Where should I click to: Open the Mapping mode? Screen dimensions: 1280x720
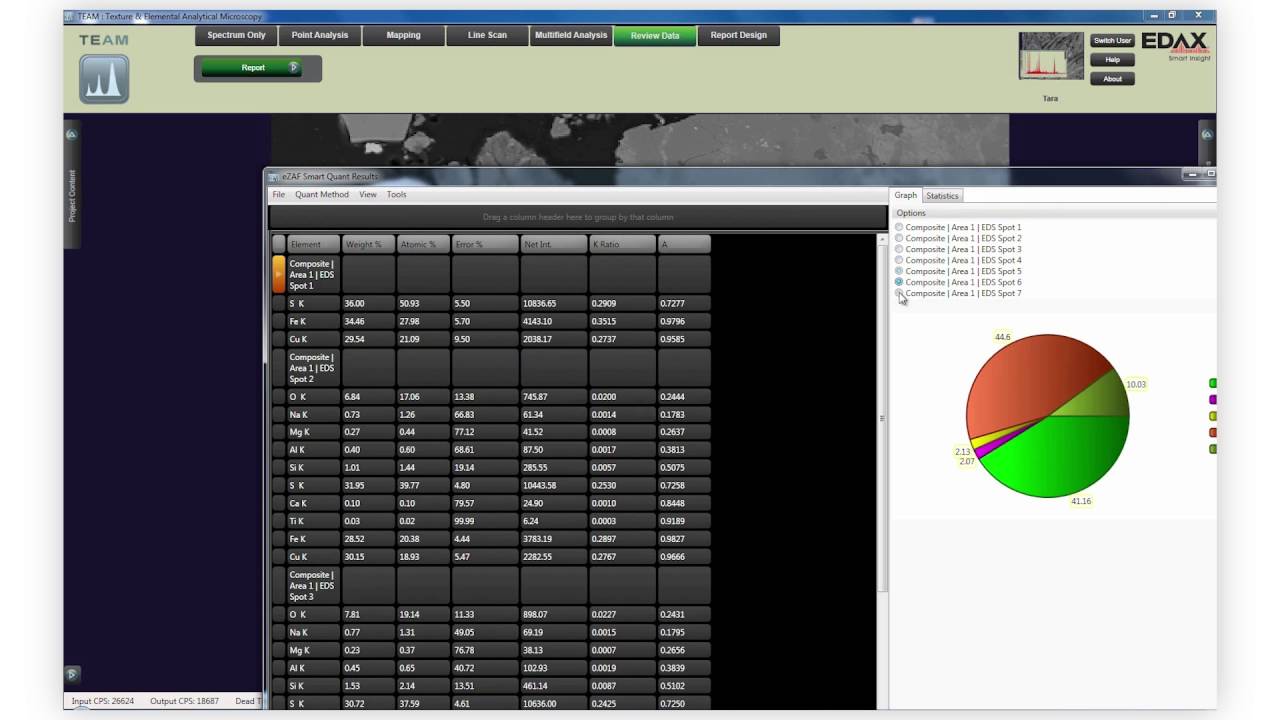[403, 35]
